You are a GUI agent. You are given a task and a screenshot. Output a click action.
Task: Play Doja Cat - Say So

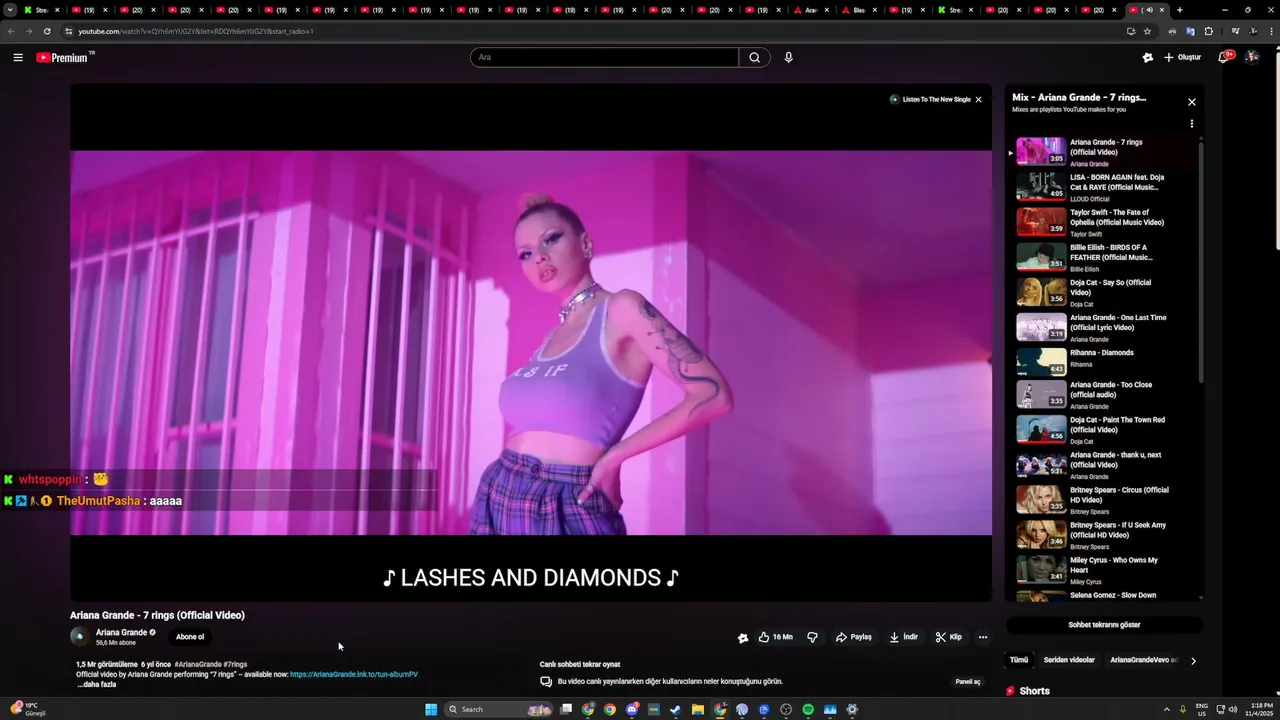[x=1102, y=291]
